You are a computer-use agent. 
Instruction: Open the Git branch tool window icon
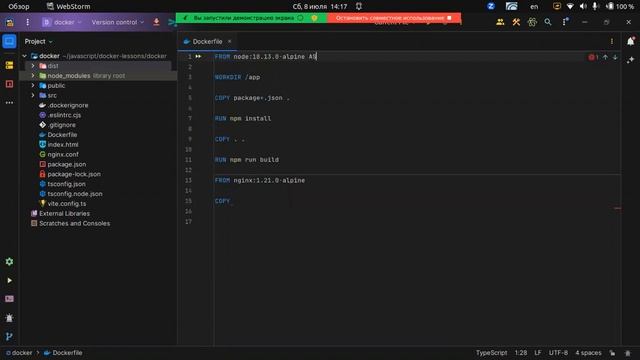9,337
